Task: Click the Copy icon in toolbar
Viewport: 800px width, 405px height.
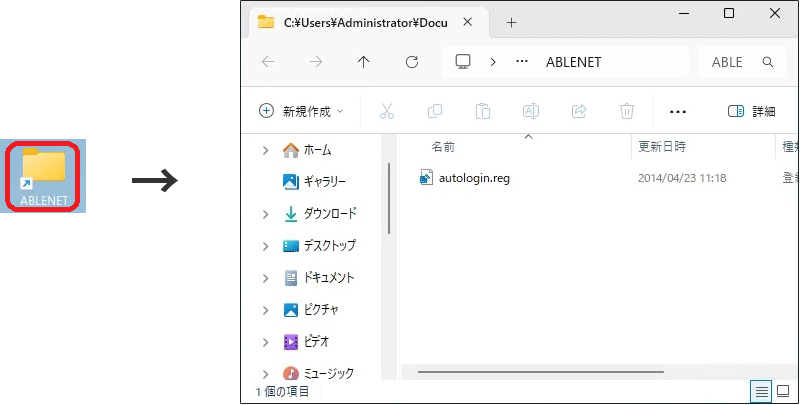Action: click(x=435, y=111)
